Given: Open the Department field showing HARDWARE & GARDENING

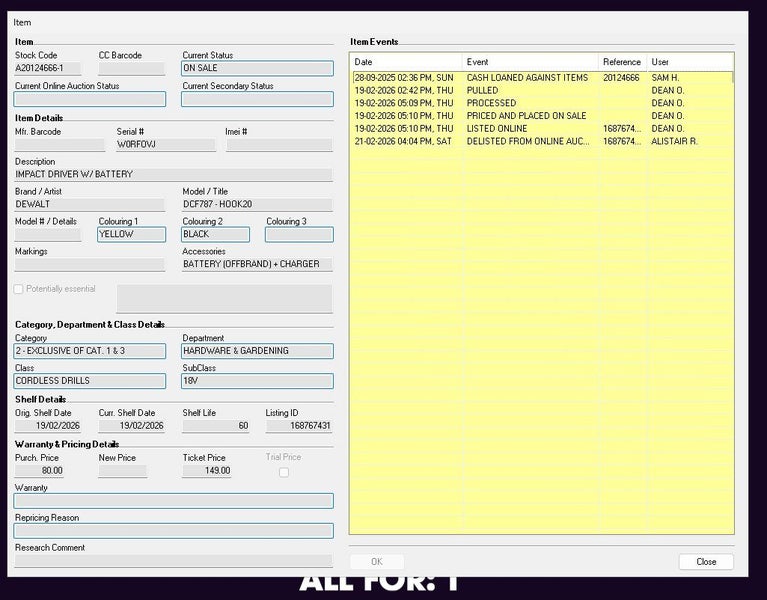Looking at the screenshot, I should pyautogui.click(x=257, y=352).
